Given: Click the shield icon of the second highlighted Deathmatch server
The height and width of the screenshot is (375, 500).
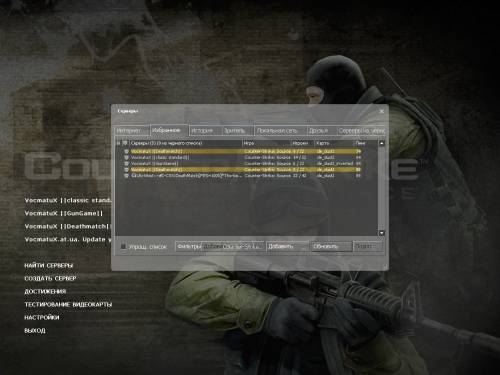Looking at the screenshot, I should point(126,170).
